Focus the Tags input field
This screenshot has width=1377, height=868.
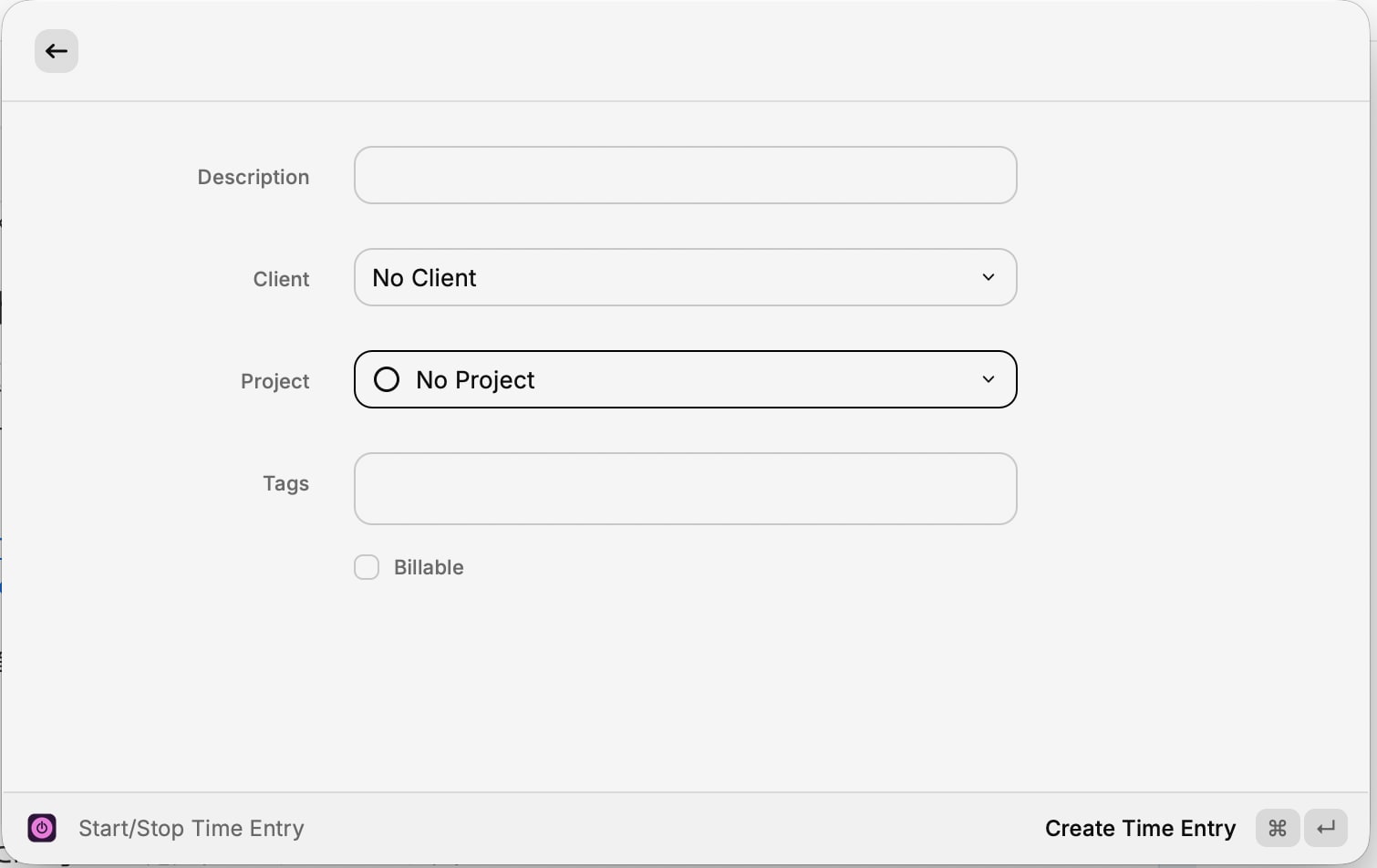click(686, 489)
